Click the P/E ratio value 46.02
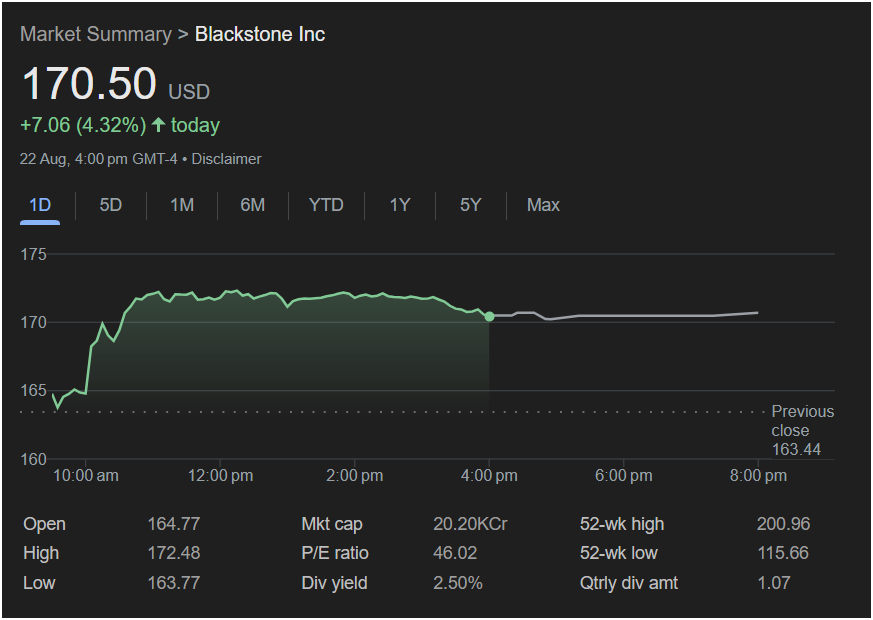The height and width of the screenshot is (620, 873). (x=455, y=553)
